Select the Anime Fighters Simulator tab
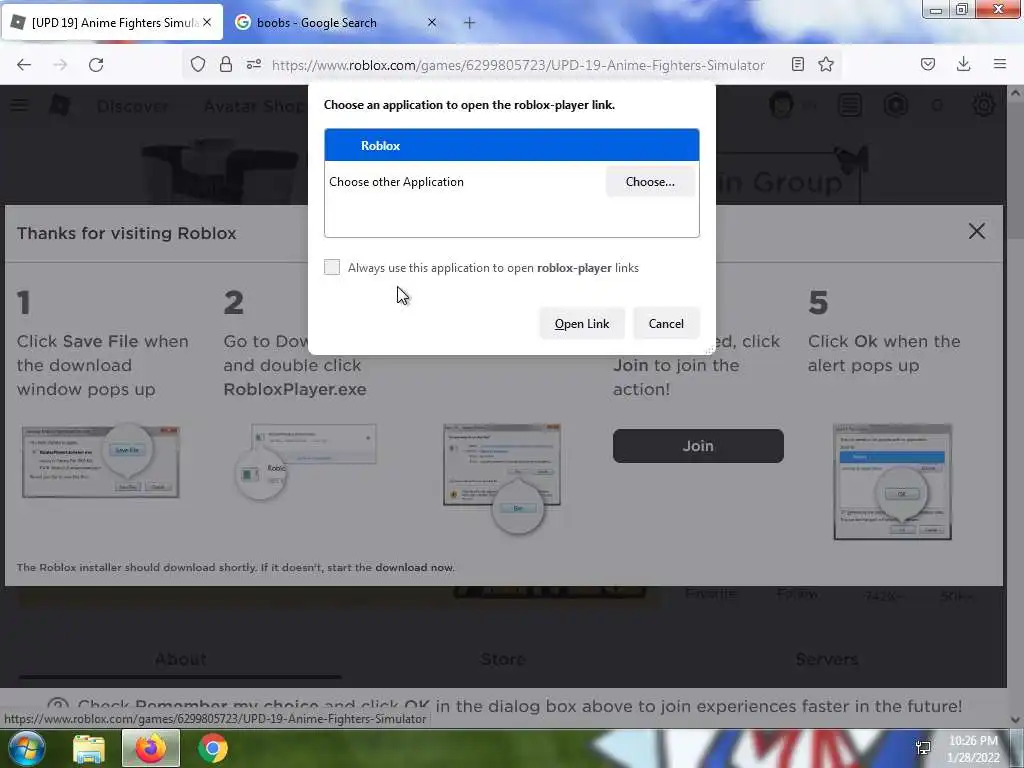This screenshot has height=768, width=1024. coord(112,23)
